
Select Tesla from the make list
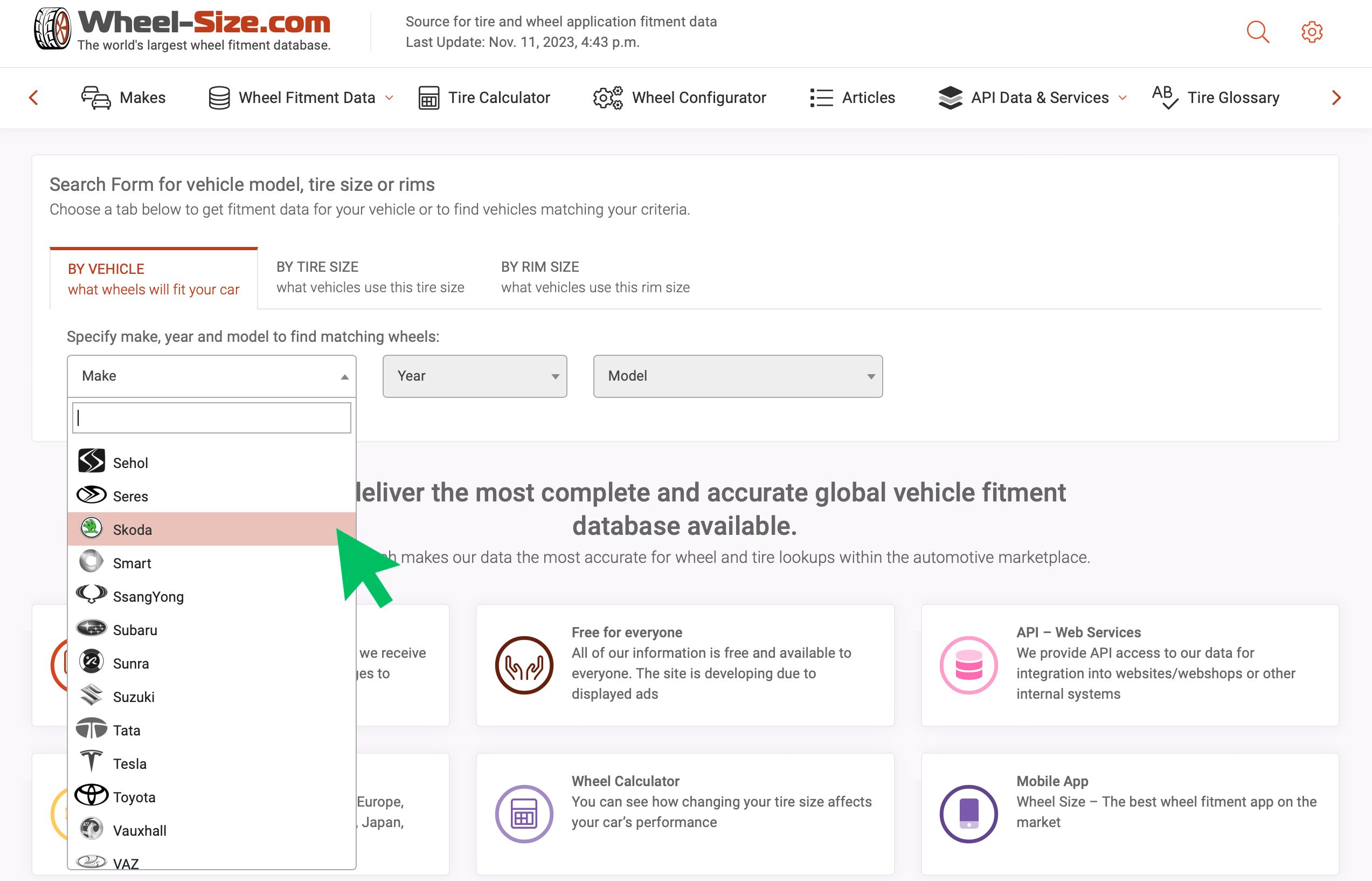click(x=212, y=763)
